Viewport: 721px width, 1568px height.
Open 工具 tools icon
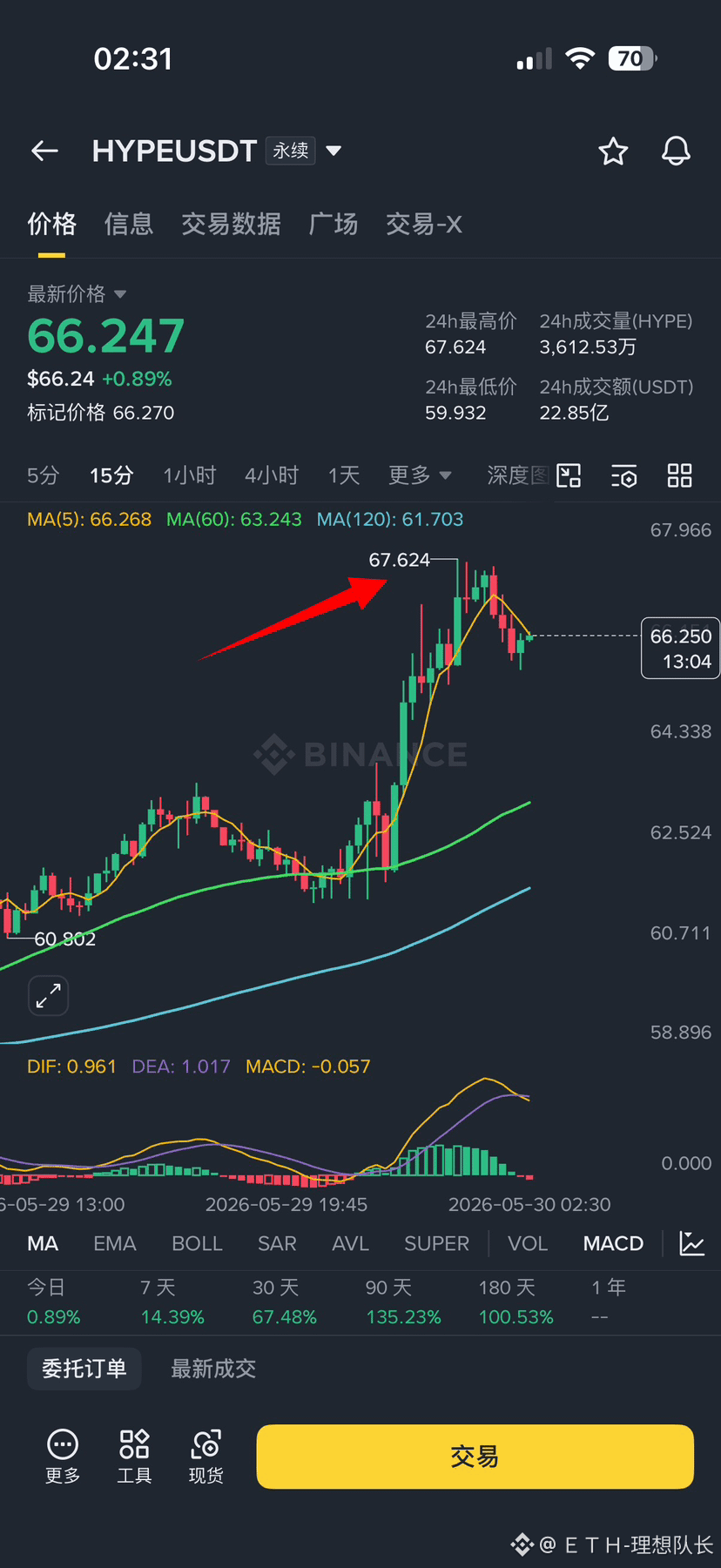(x=134, y=1457)
